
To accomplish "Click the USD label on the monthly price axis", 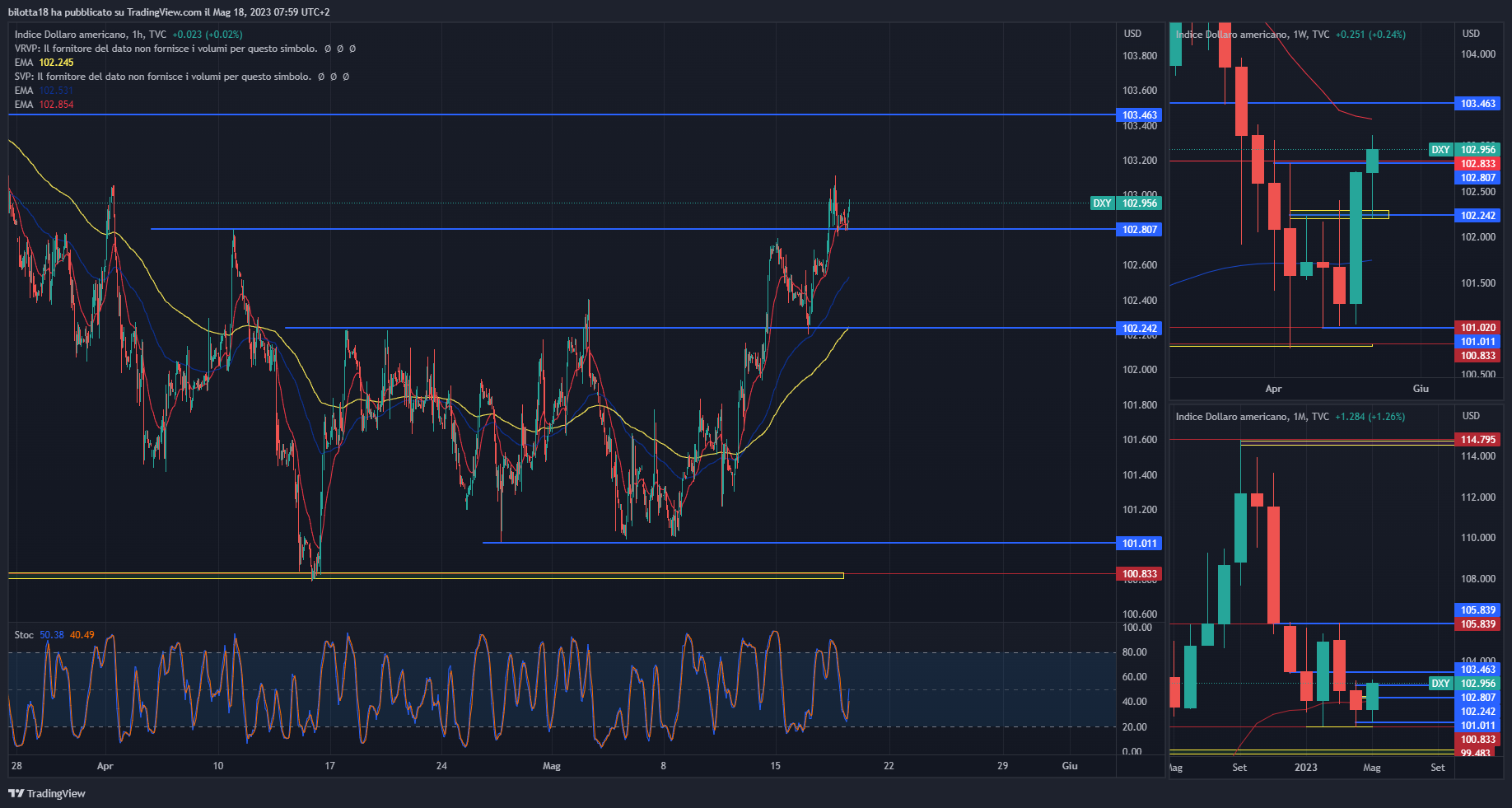I will [x=1471, y=416].
